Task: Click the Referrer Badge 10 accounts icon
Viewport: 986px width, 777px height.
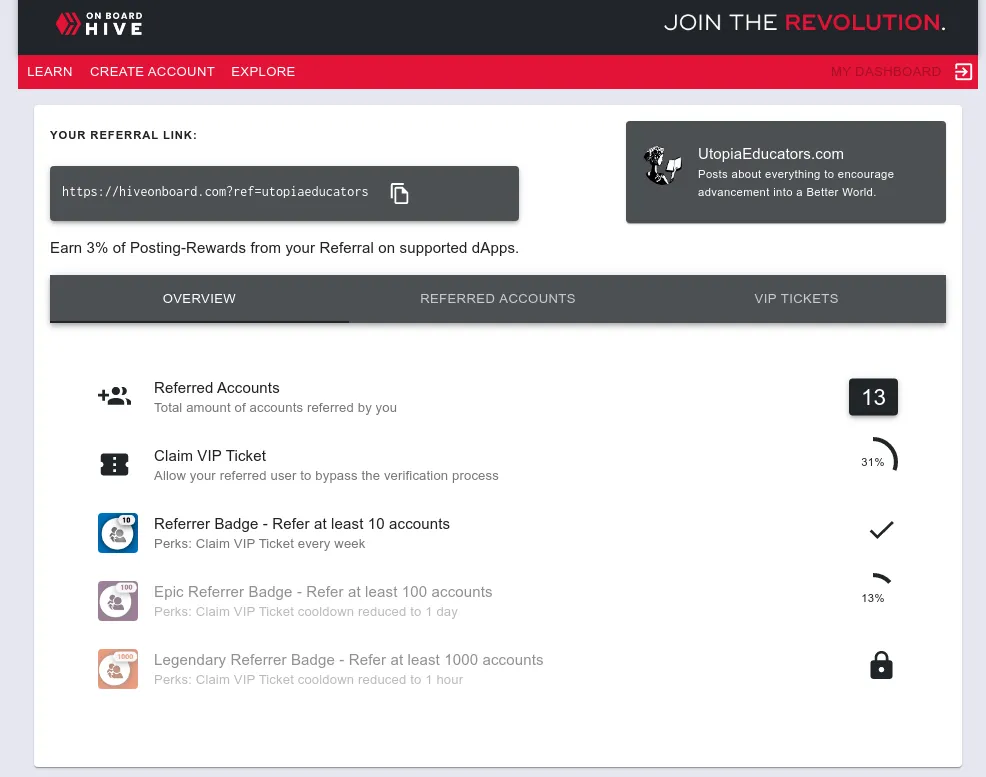Action: (x=118, y=533)
